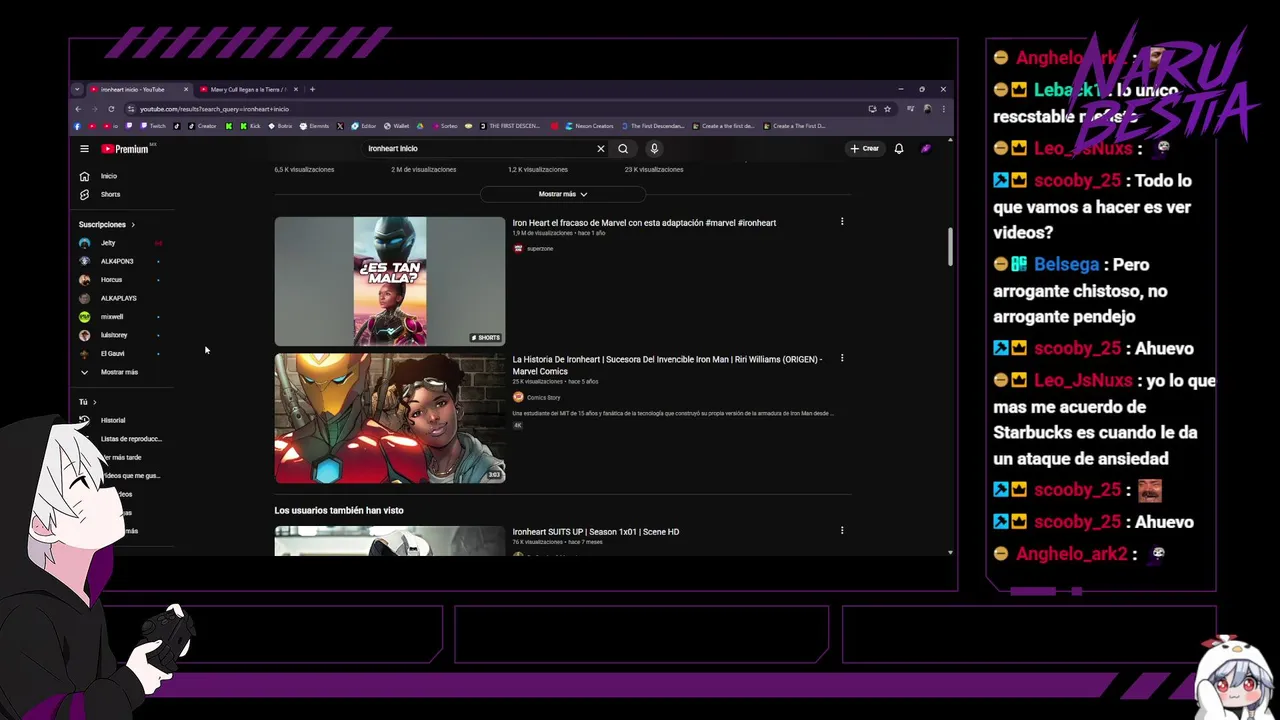
Task: Click the page scrollbar down arrow
Action: 950,552
